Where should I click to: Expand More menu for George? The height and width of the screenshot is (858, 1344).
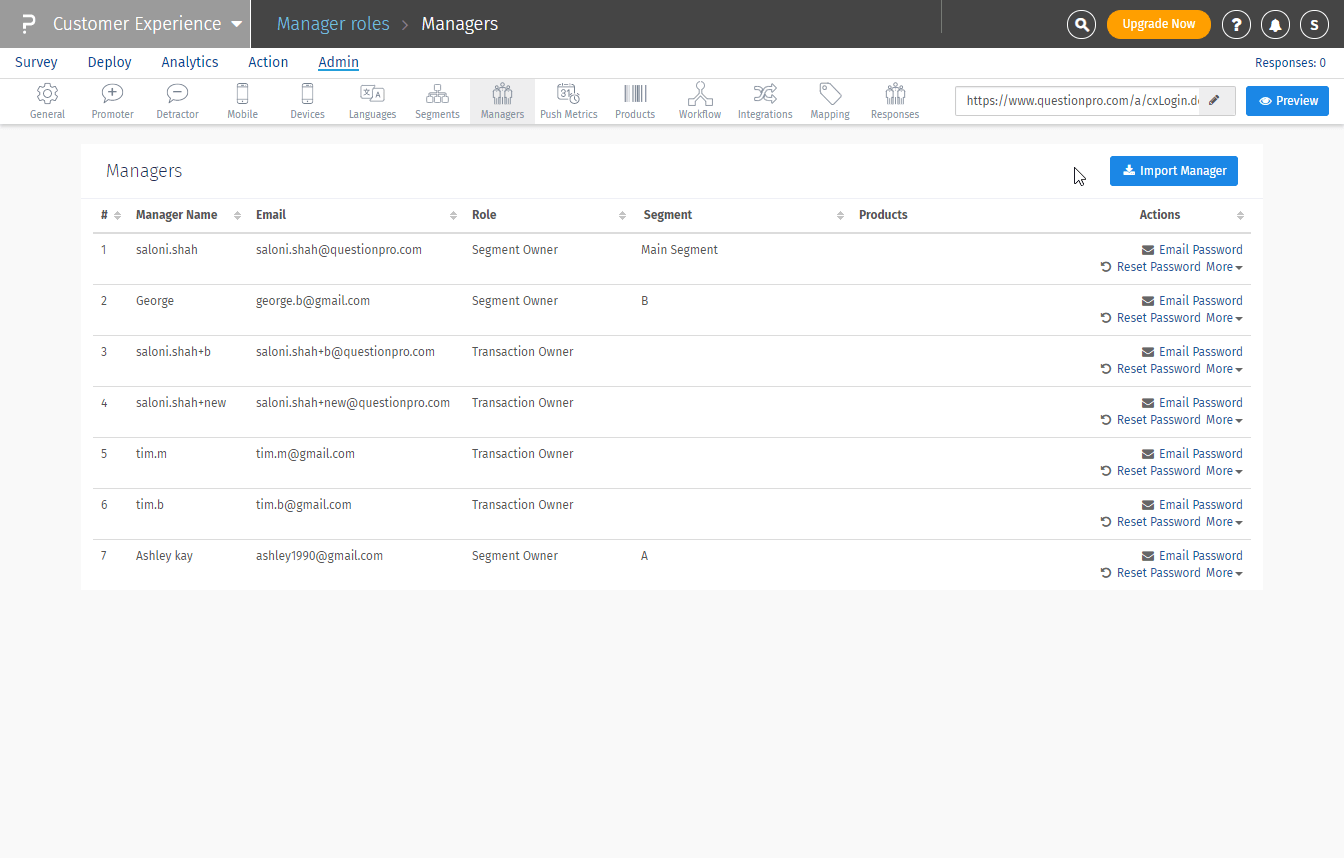1224,318
